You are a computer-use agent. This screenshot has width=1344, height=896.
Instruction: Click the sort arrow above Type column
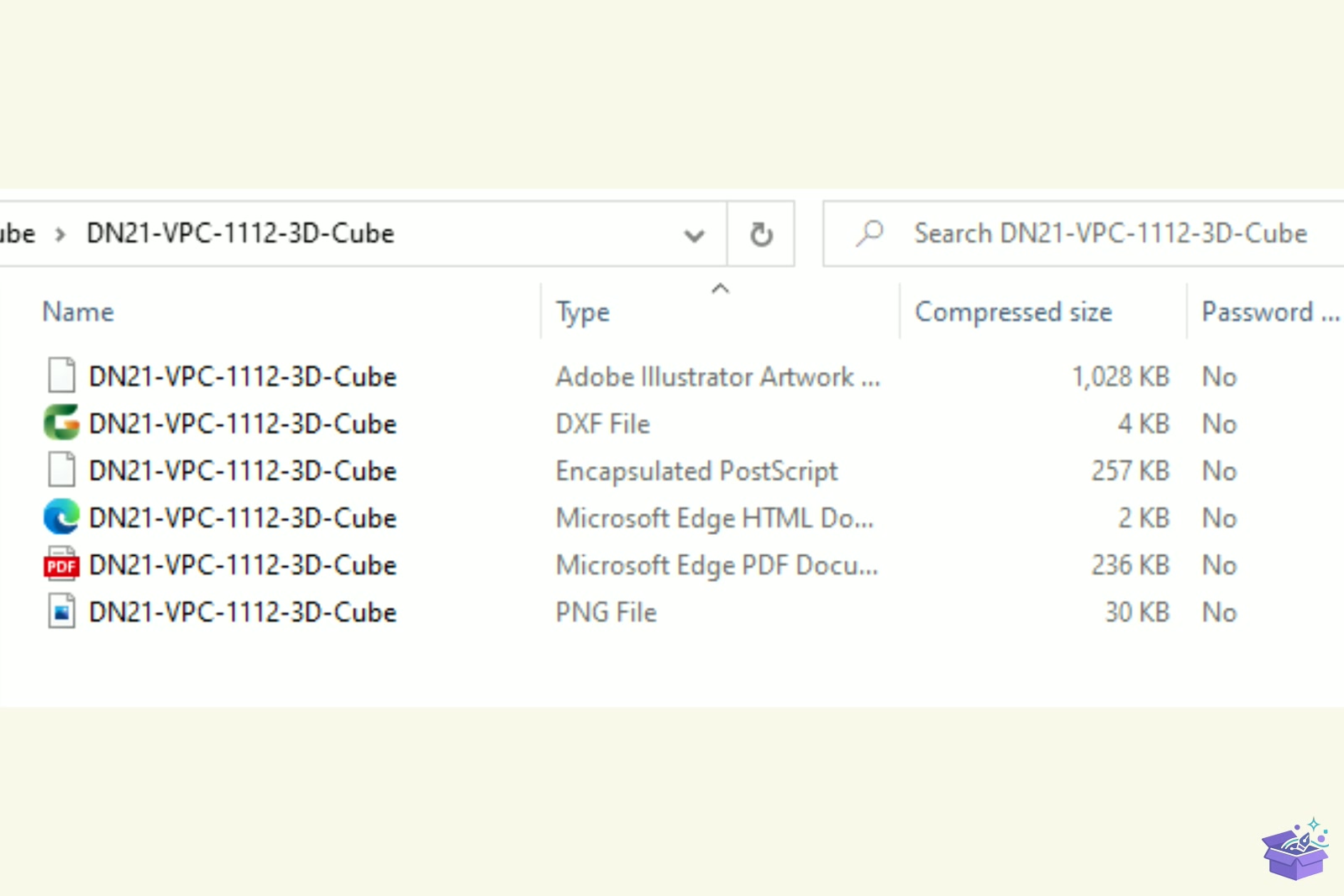(720, 289)
